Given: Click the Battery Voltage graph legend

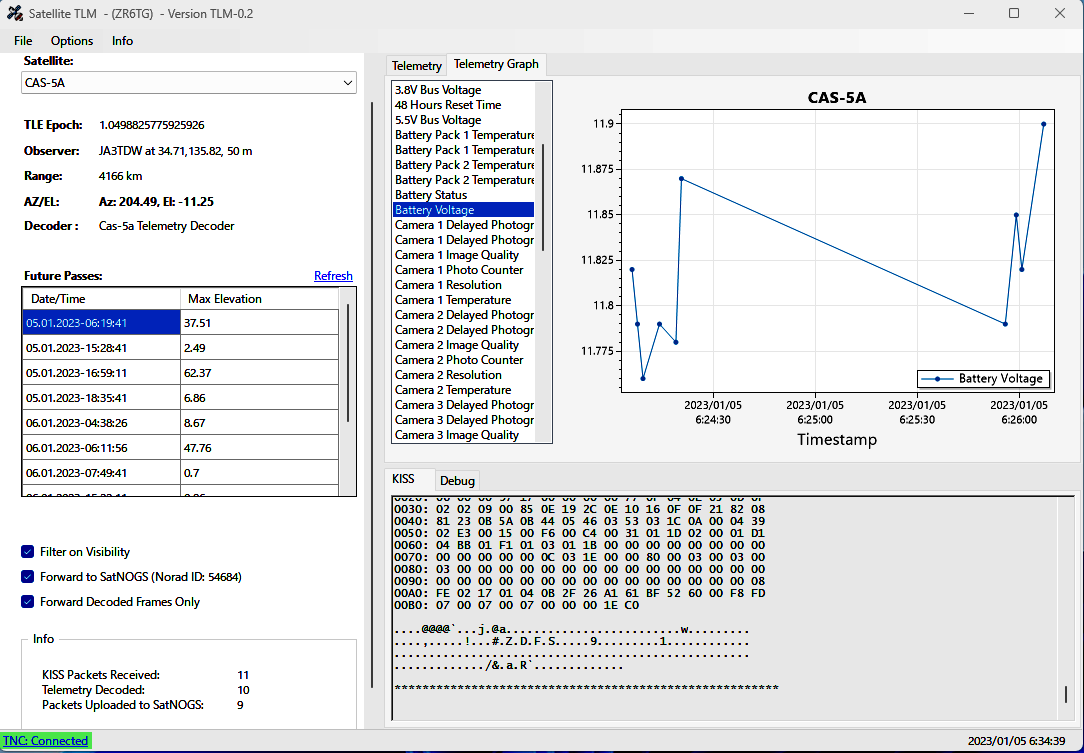Looking at the screenshot, I should coord(983,379).
